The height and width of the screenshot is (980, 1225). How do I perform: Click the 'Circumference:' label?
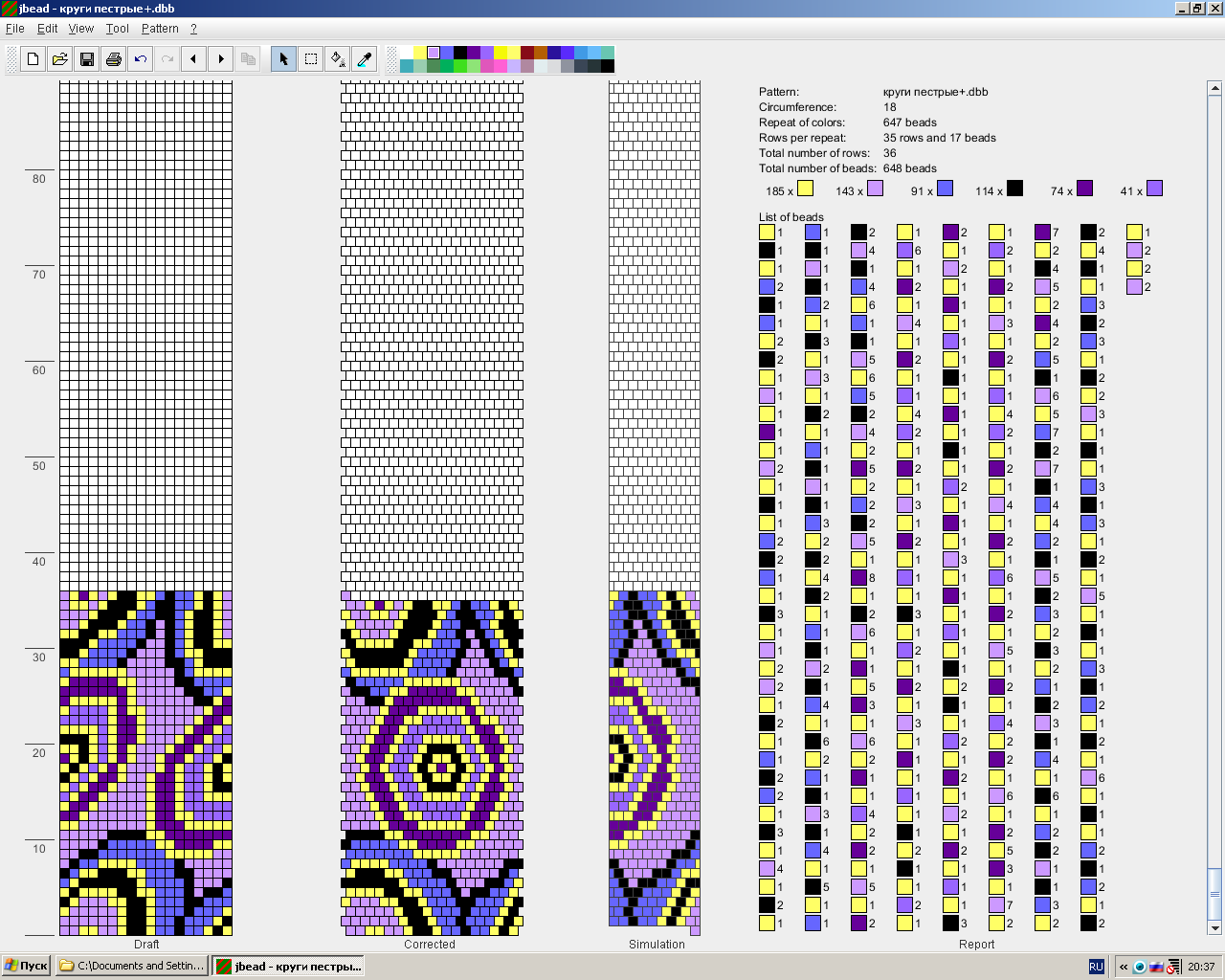point(797,107)
